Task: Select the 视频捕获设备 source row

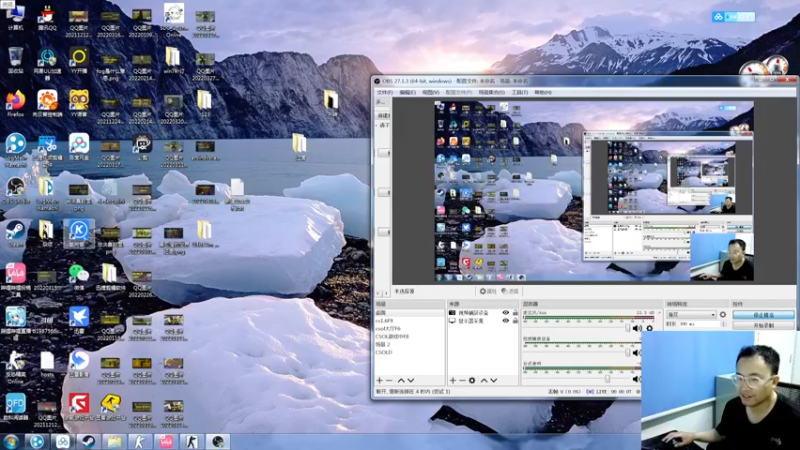Action: [483, 313]
